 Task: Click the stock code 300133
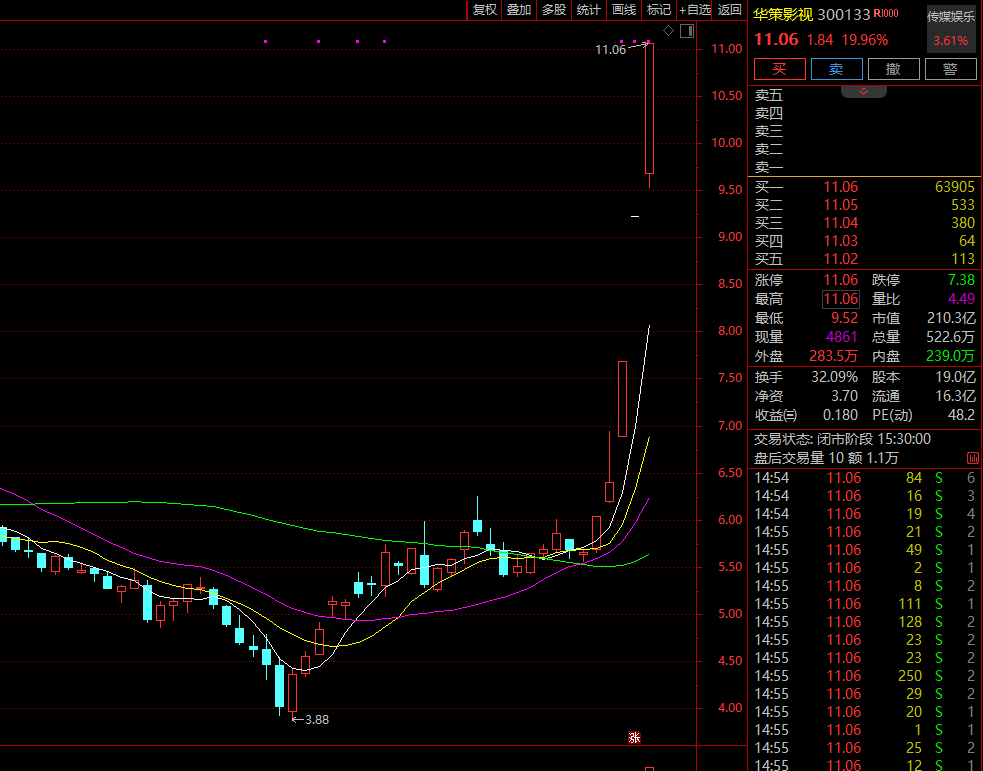click(844, 14)
